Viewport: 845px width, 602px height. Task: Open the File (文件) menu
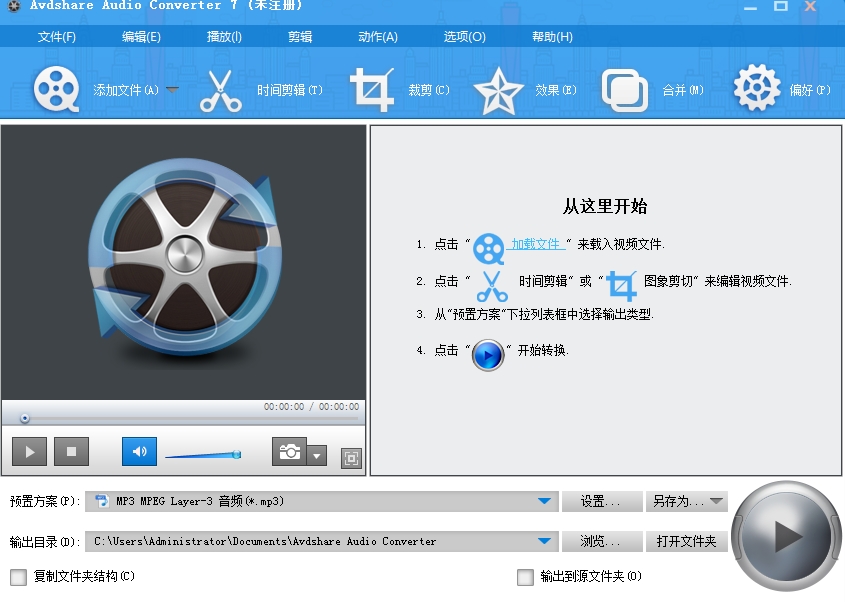(57, 37)
